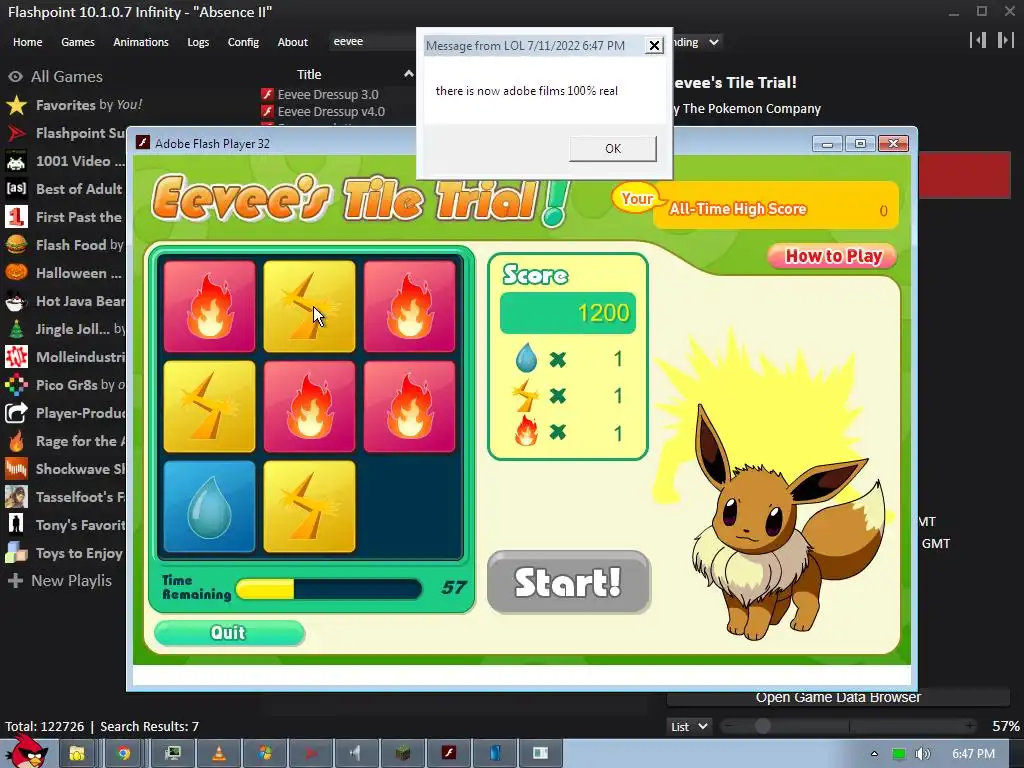Open the About page
Screen dimensions: 1024x768
click(293, 42)
